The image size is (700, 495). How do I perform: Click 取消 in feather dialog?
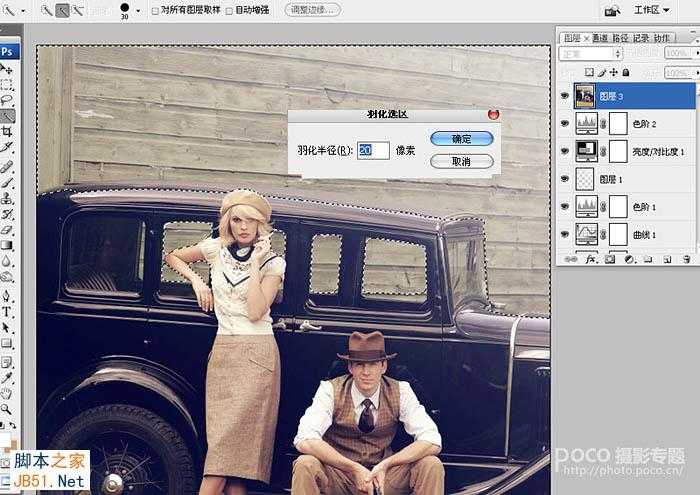pyautogui.click(x=462, y=161)
